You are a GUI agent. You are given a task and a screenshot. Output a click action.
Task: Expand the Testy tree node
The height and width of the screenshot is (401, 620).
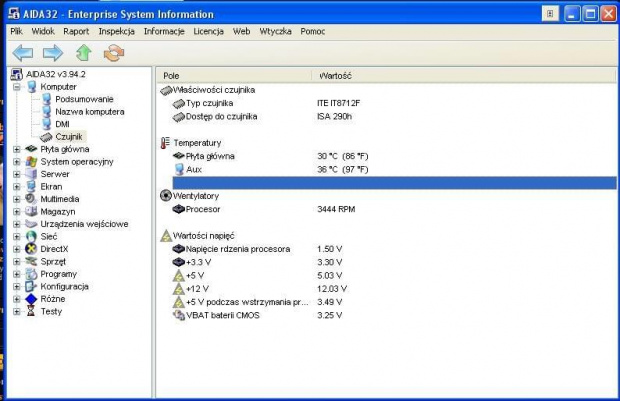(x=17, y=311)
